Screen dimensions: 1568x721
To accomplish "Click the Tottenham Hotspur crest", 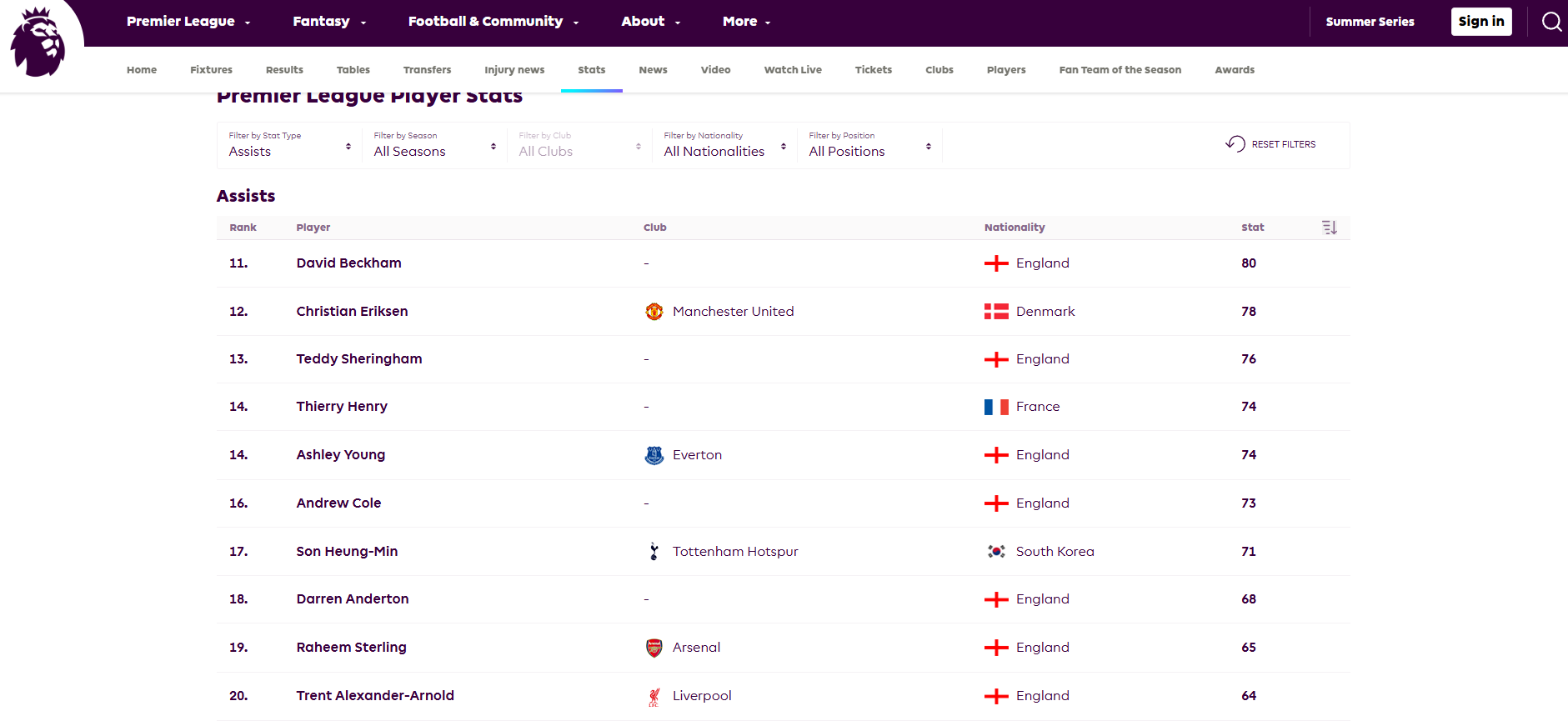I will (x=654, y=552).
